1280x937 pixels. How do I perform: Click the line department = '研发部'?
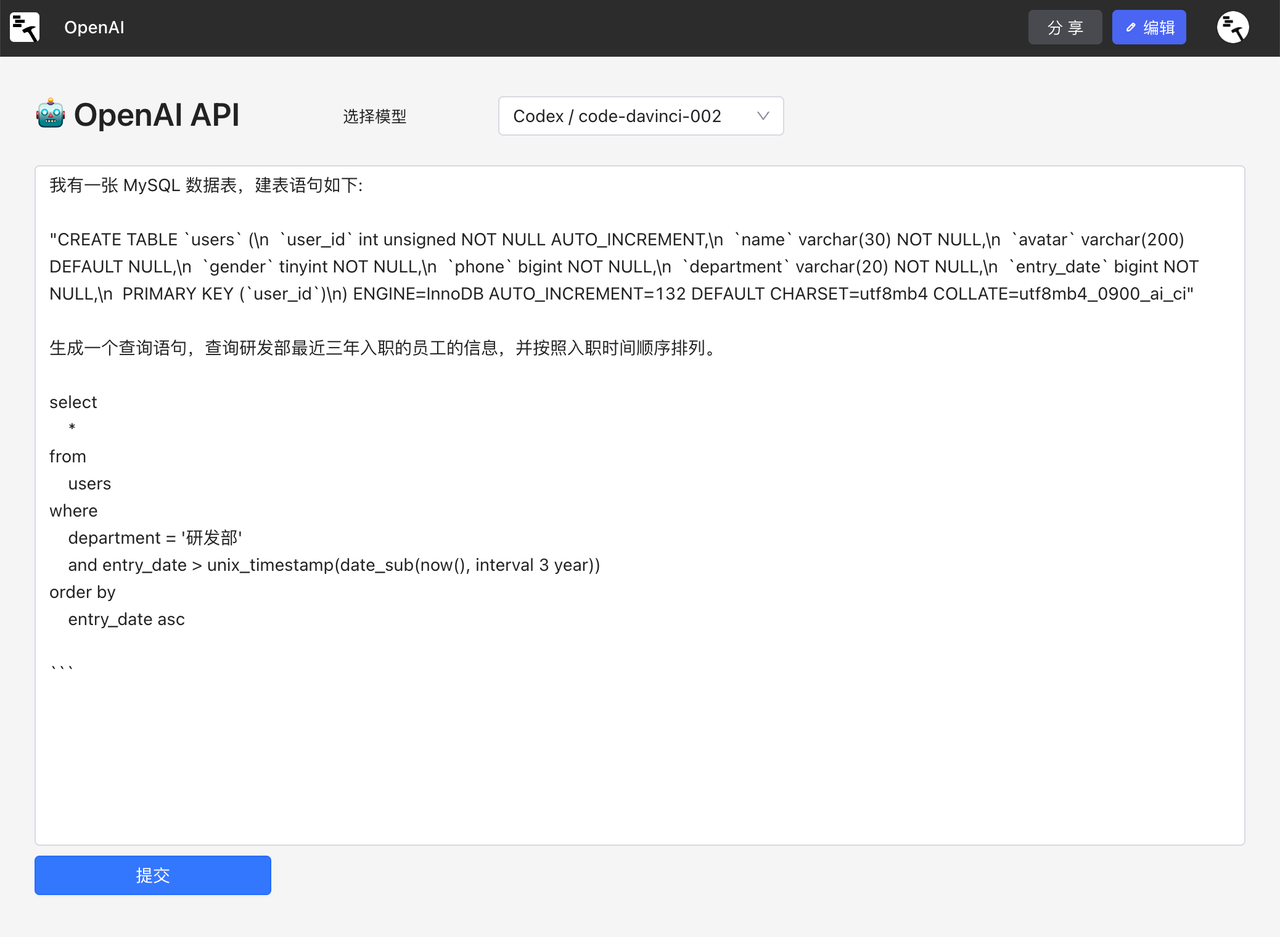pos(155,538)
